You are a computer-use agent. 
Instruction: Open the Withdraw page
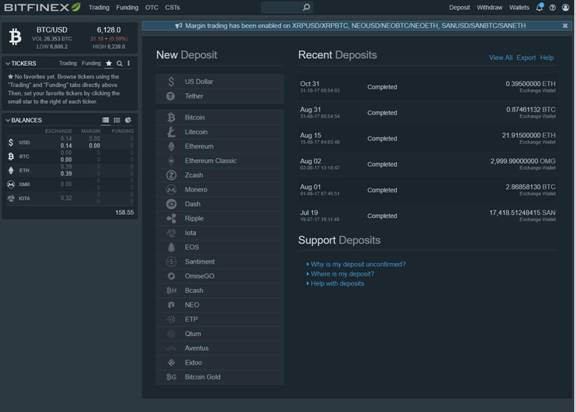(489, 7)
